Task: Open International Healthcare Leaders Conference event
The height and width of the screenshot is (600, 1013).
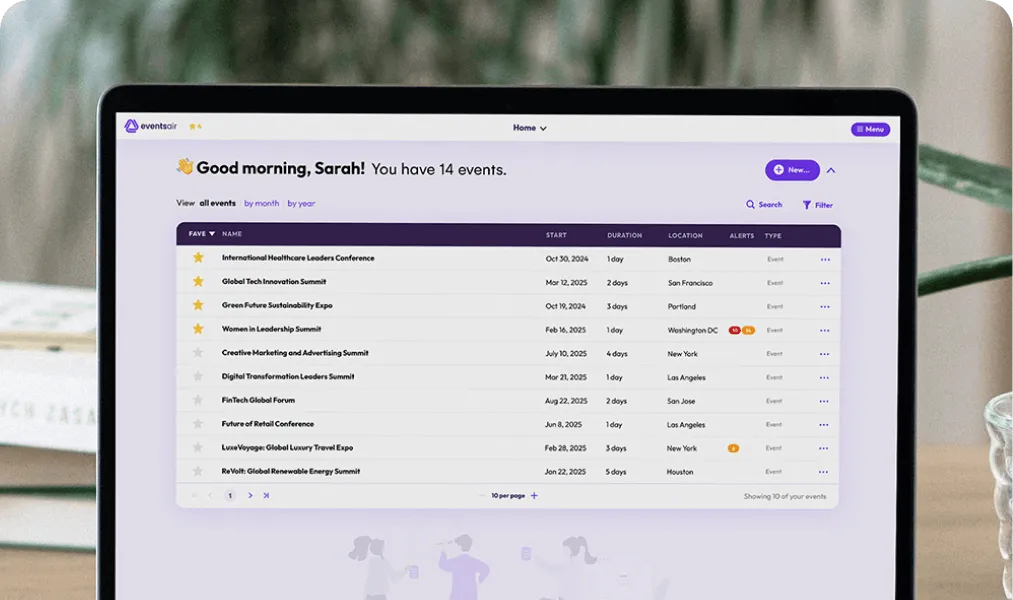Action: click(298, 258)
